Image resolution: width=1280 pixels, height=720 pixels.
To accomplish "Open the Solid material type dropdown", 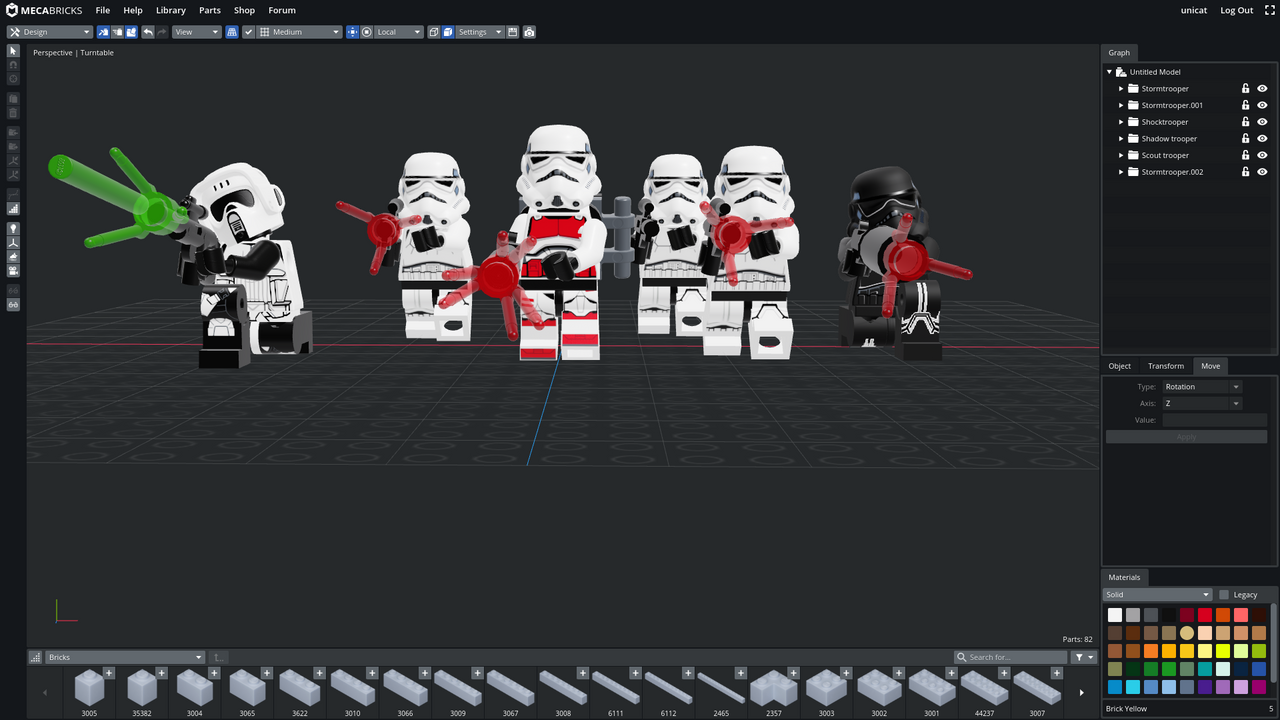I will [1158, 595].
